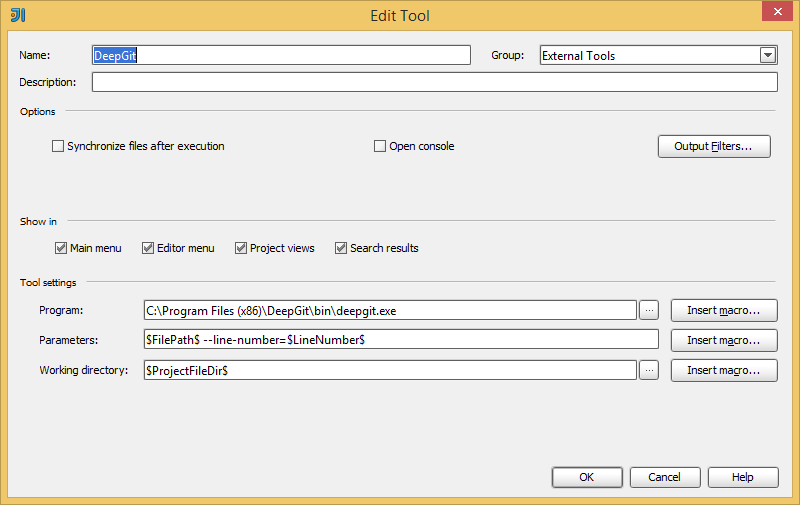The height and width of the screenshot is (505, 800).
Task: Insert macro for the Program field
Action: pos(723,311)
